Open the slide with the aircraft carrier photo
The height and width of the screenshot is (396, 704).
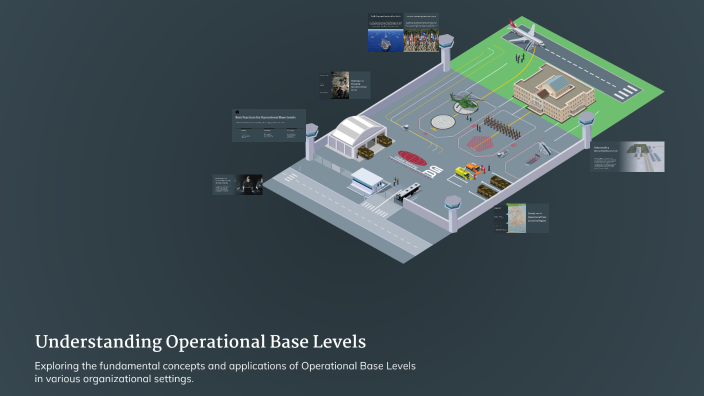[x=386, y=33]
